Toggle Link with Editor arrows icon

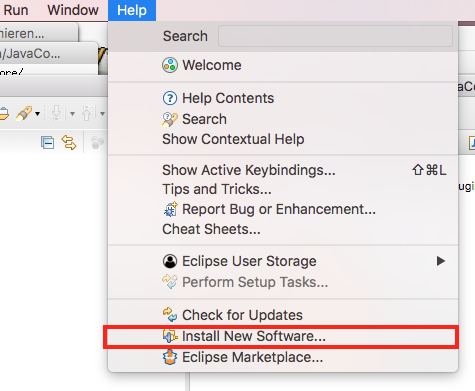tap(69, 143)
